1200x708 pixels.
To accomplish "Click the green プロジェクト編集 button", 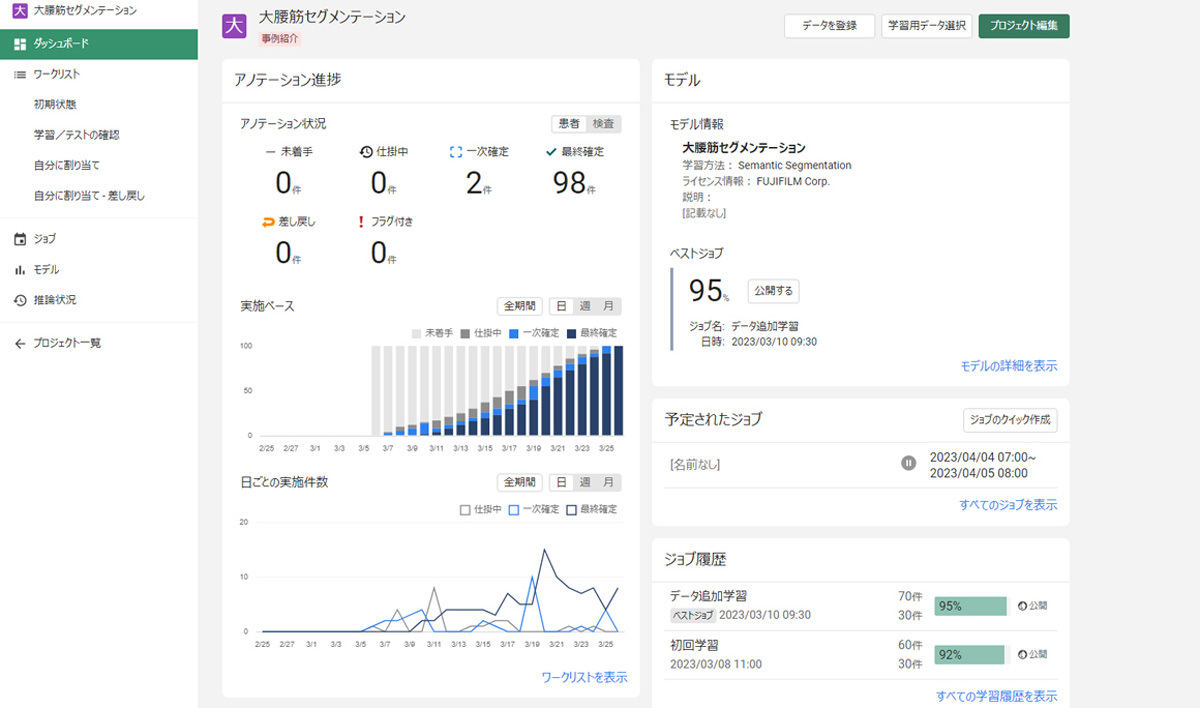I will click(x=1024, y=26).
